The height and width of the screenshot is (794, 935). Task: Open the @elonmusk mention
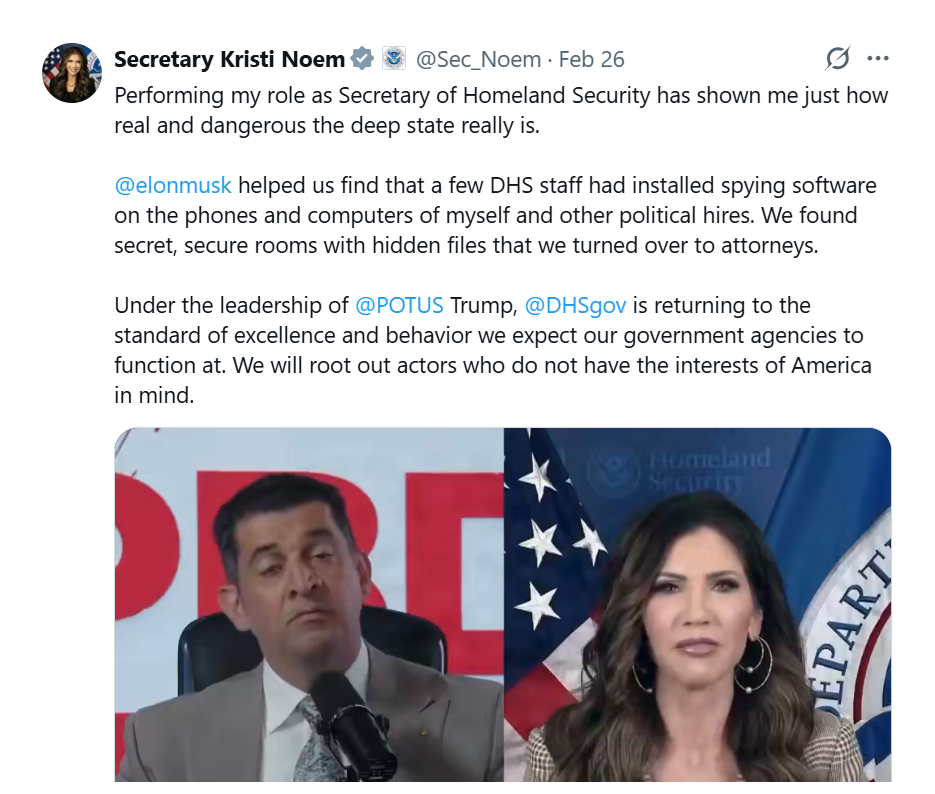[x=173, y=185]
